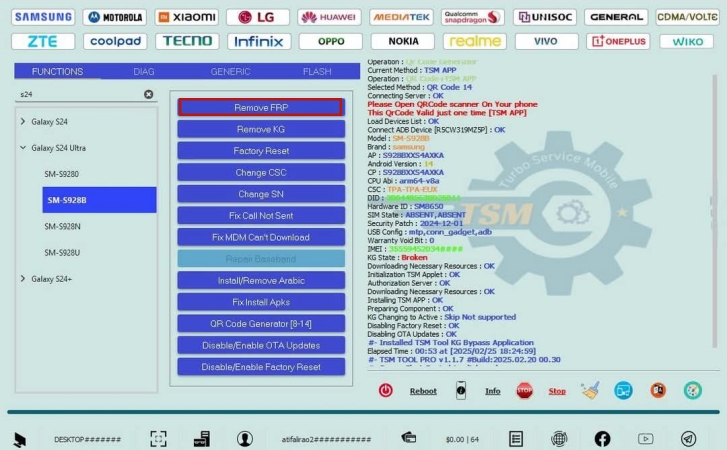
Task: Click the Fix Install Apks button
Action: (x=261, y=302)
